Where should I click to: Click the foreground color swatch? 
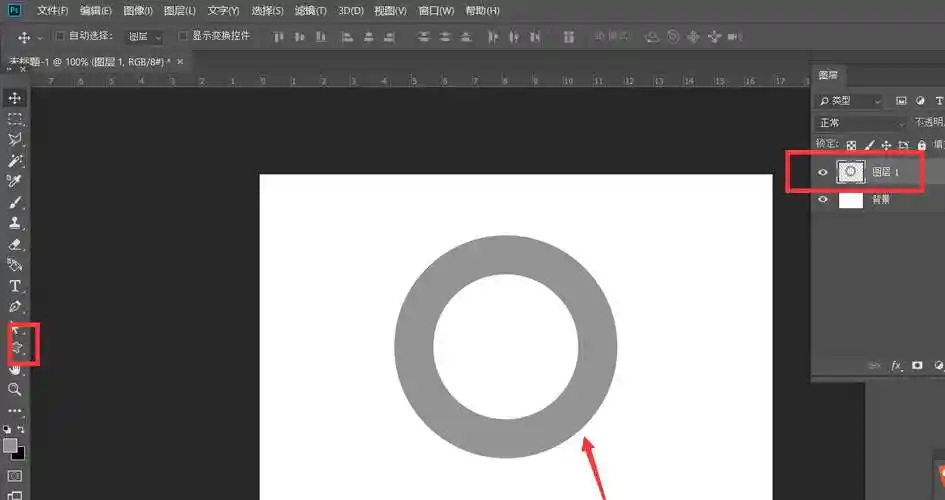10,444
